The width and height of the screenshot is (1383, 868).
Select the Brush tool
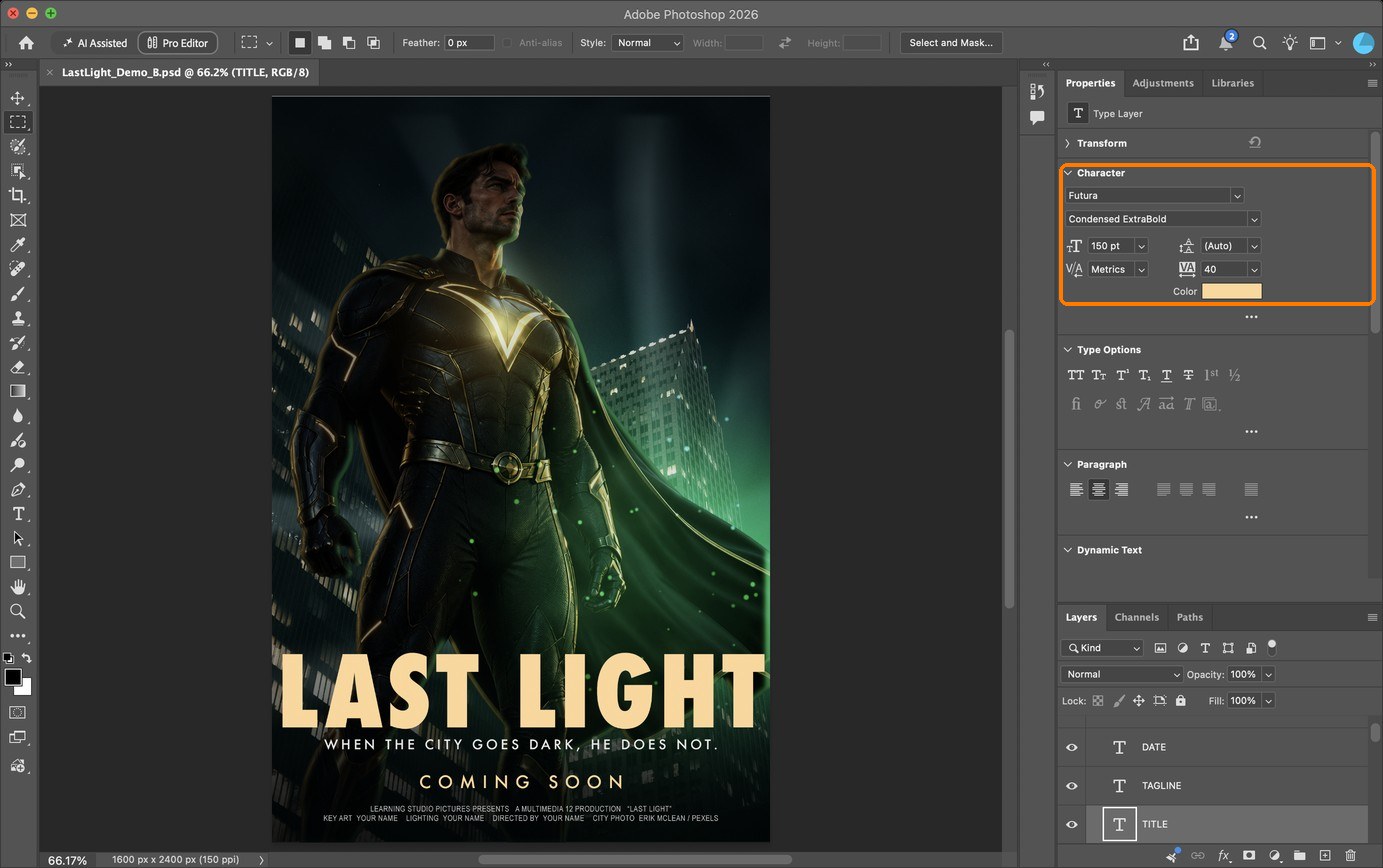point(18,294)
